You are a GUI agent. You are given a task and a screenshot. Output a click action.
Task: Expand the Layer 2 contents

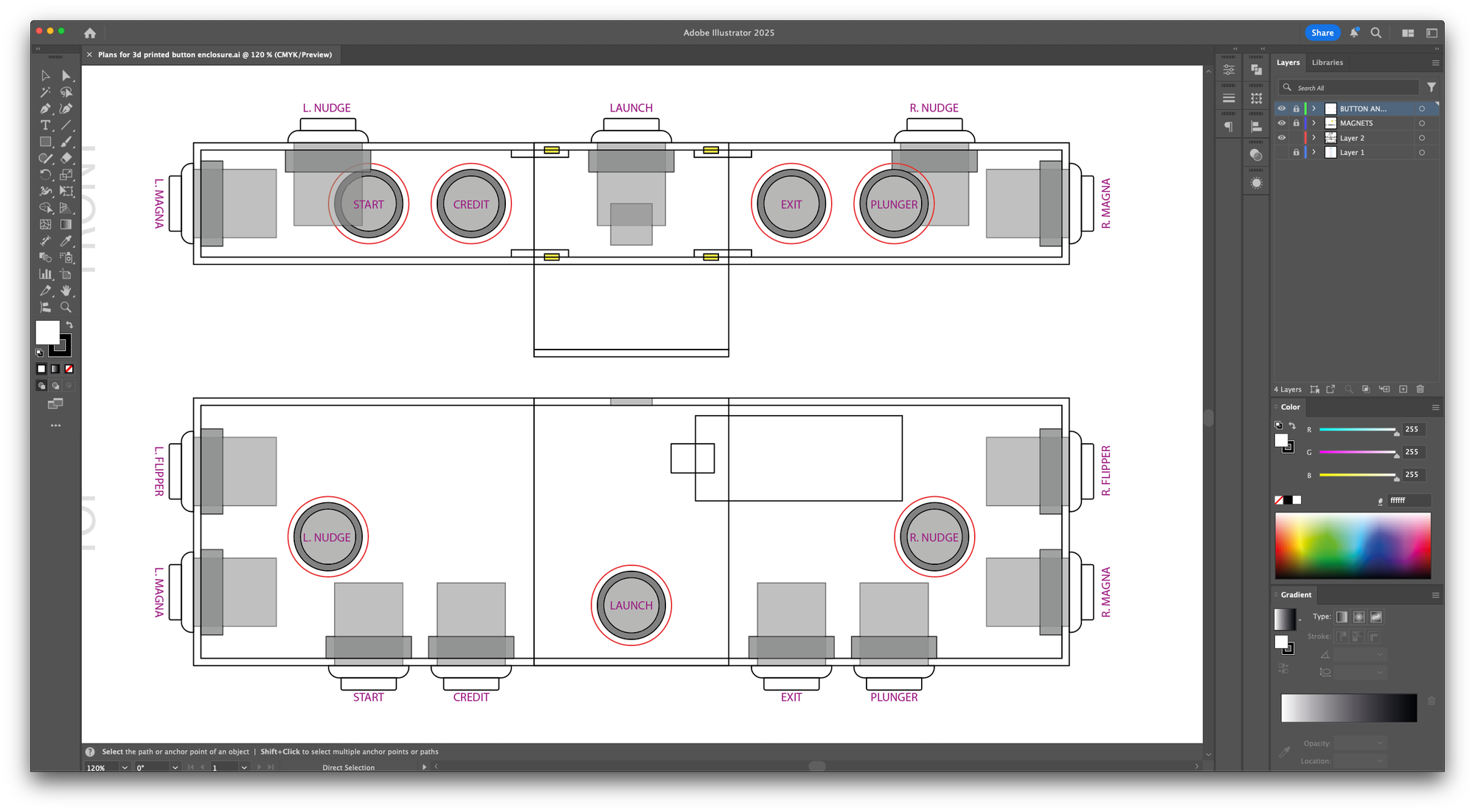click(x=1313, y=138)
